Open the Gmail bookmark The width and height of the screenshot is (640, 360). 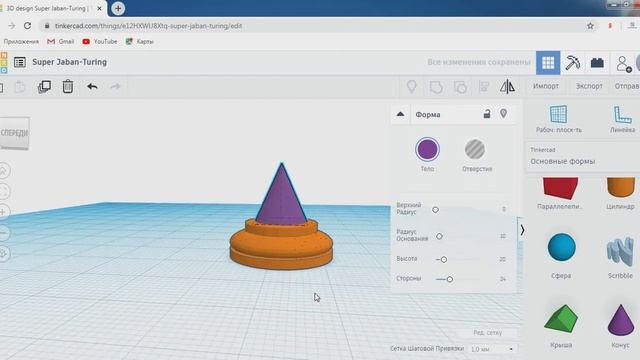[x=61, y=42]
